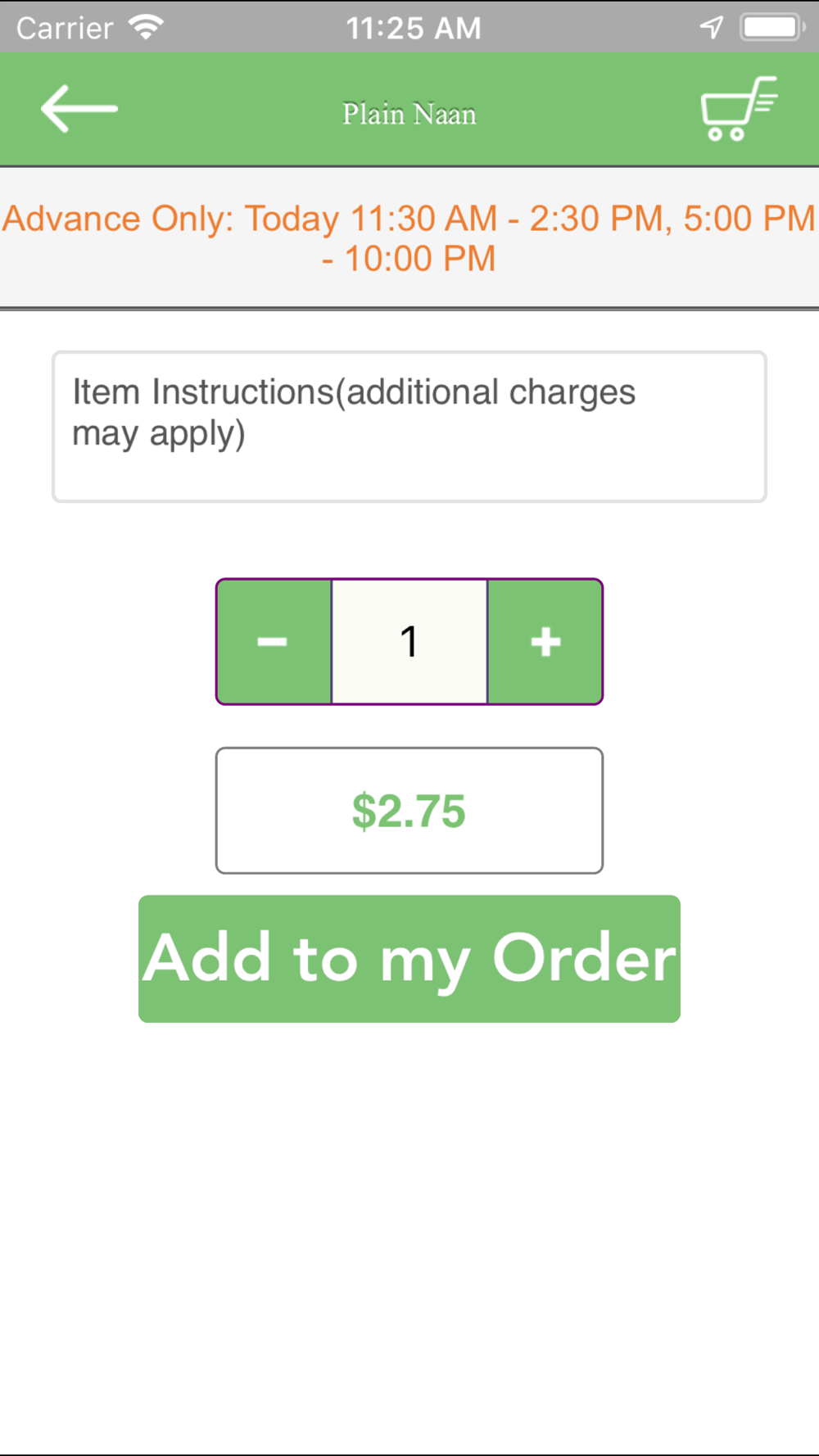The image size is (819, 1456).
Task: Open the shopping cart
Action: coord(738,109)
